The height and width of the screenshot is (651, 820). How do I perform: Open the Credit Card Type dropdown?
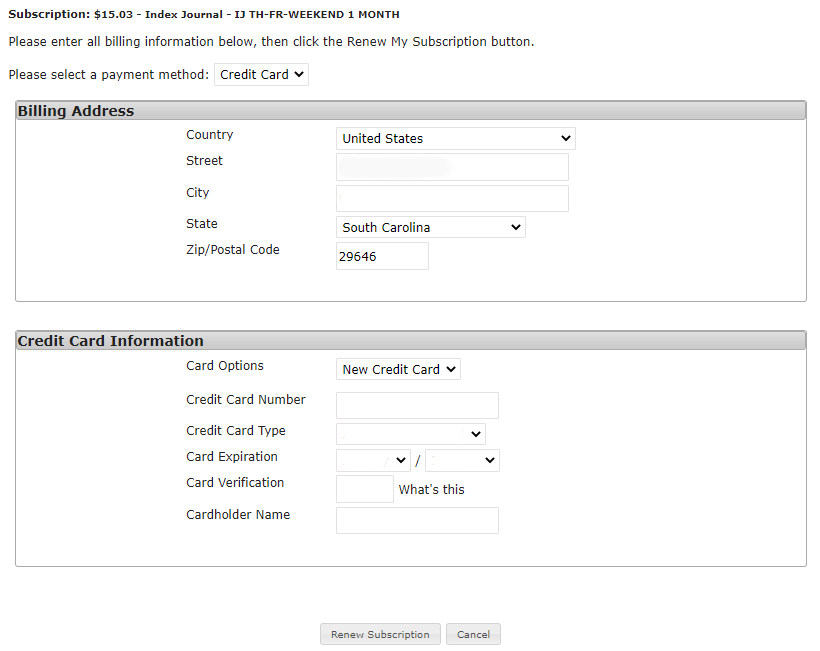[x=410, y=434]
